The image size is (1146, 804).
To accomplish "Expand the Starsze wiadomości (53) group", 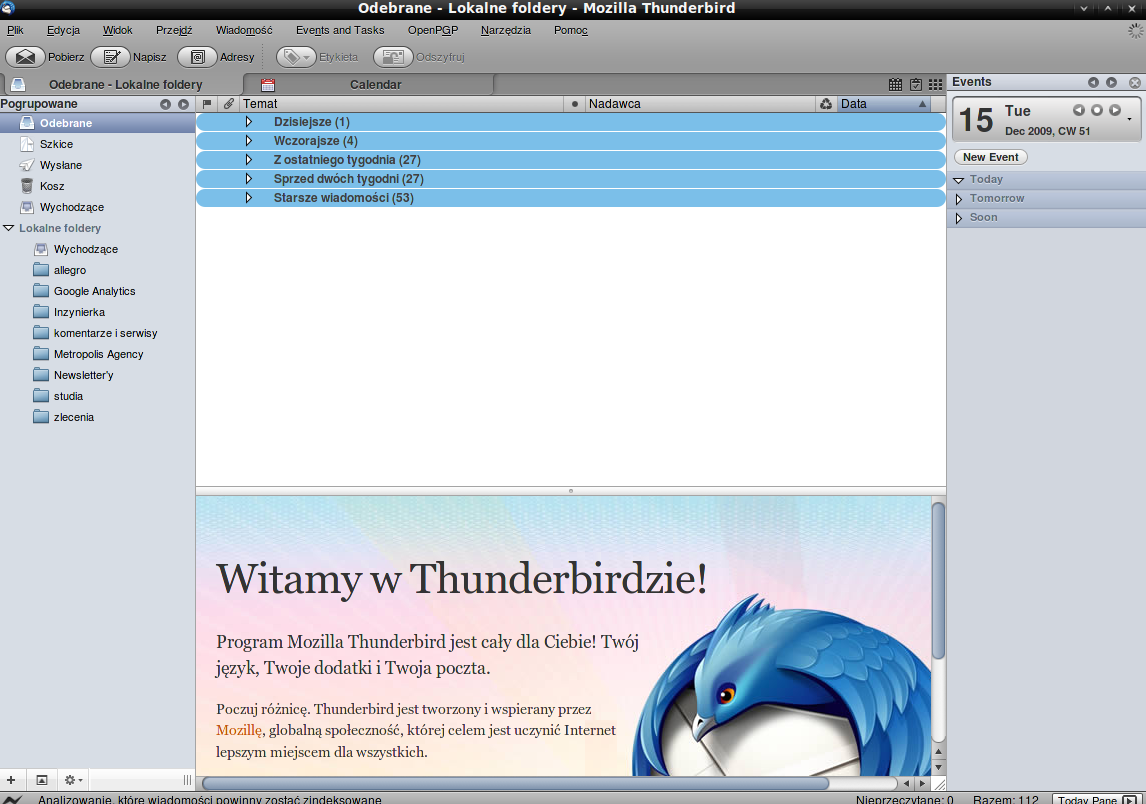I will tap(248, 198).
